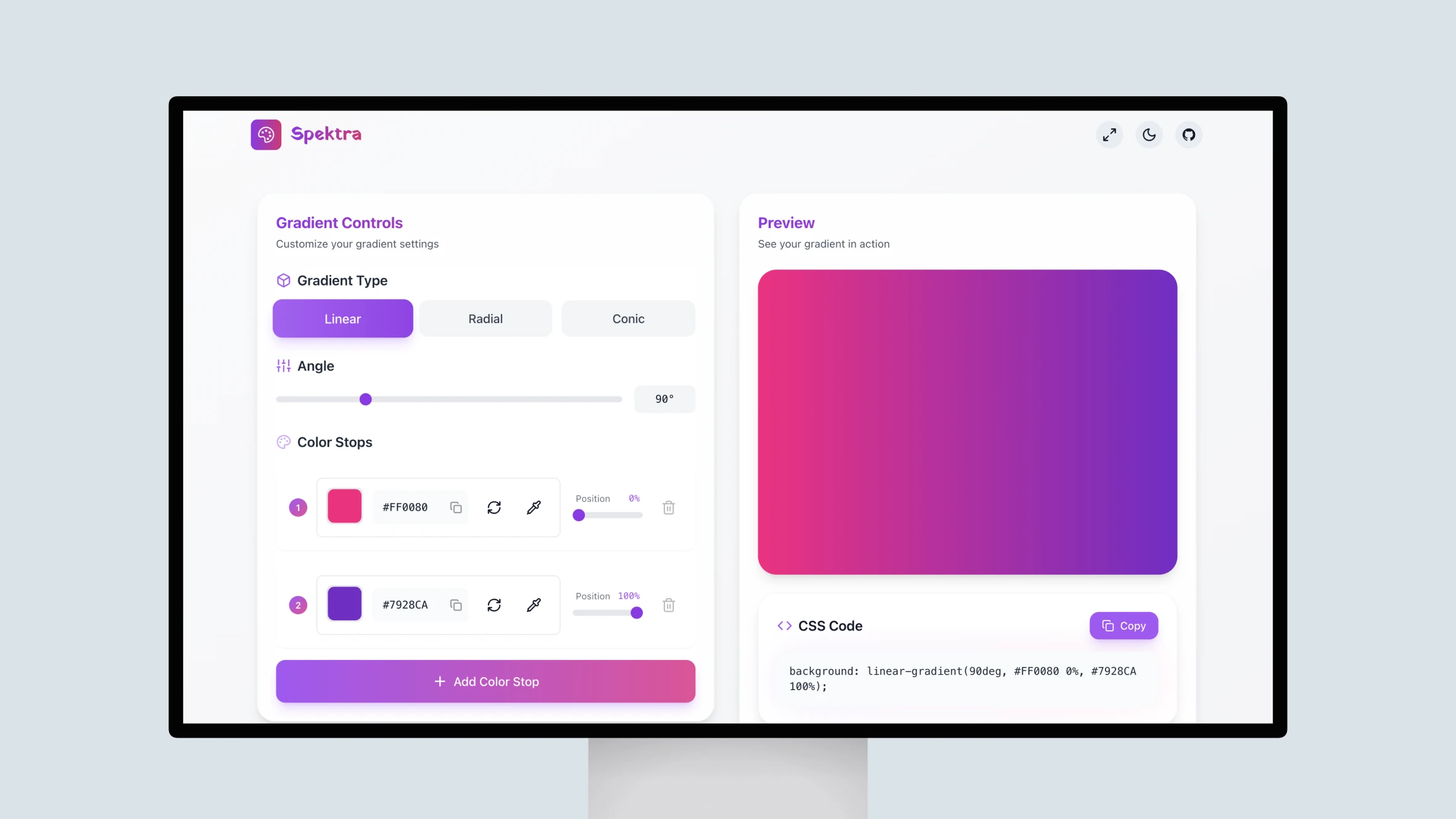Click the #FF0080 red color swatch
Image resolution: width=1456 pixels, height=819 pixels.
[344, 508]
